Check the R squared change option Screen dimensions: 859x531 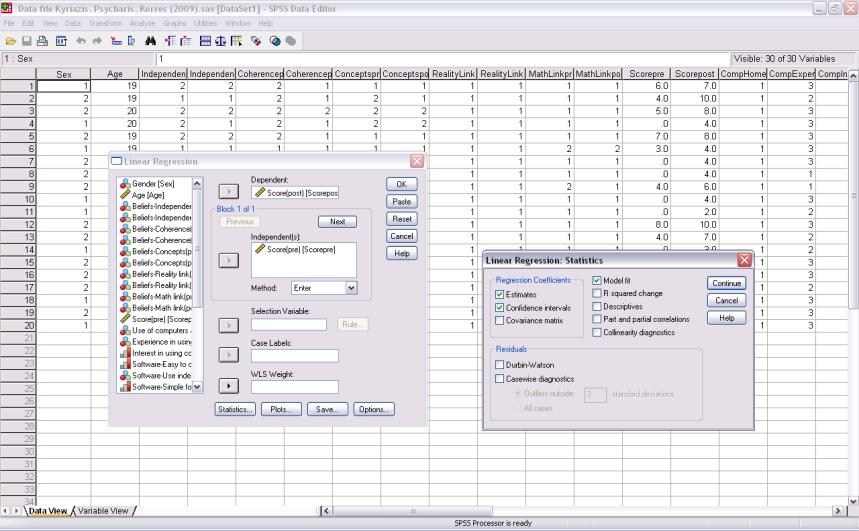point(597,293)
